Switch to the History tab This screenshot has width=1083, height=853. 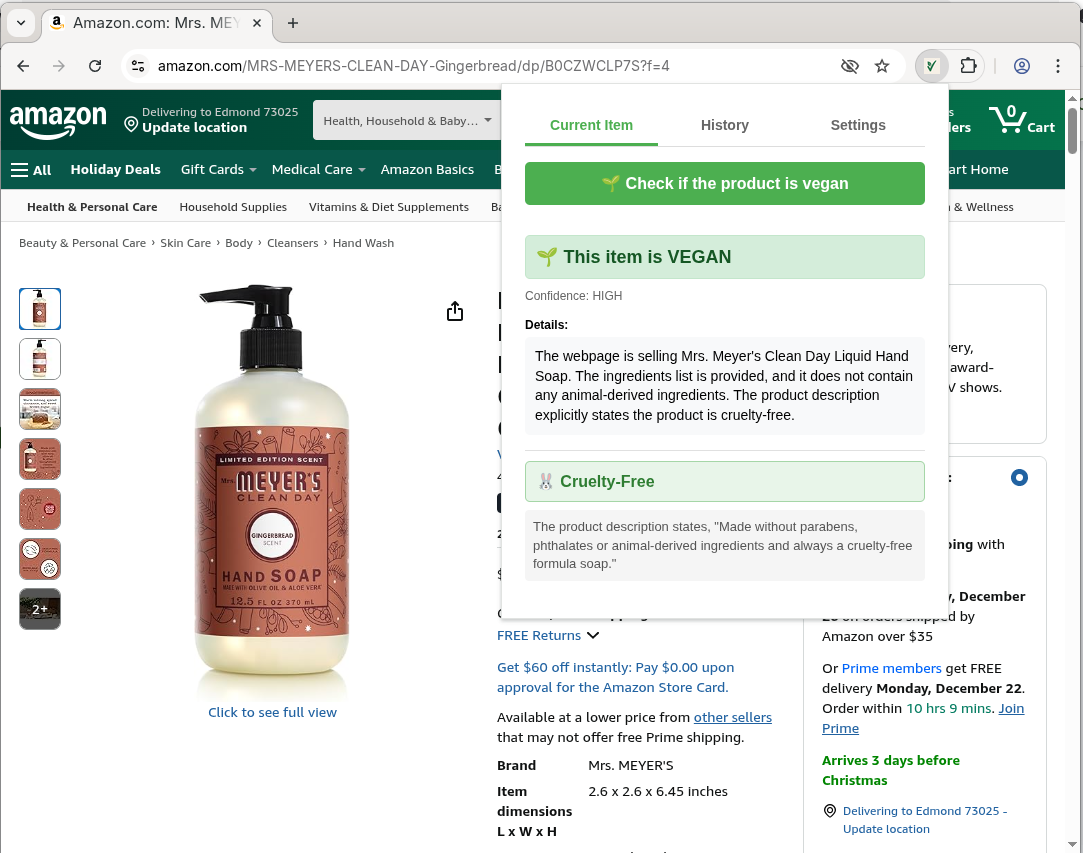724,125
